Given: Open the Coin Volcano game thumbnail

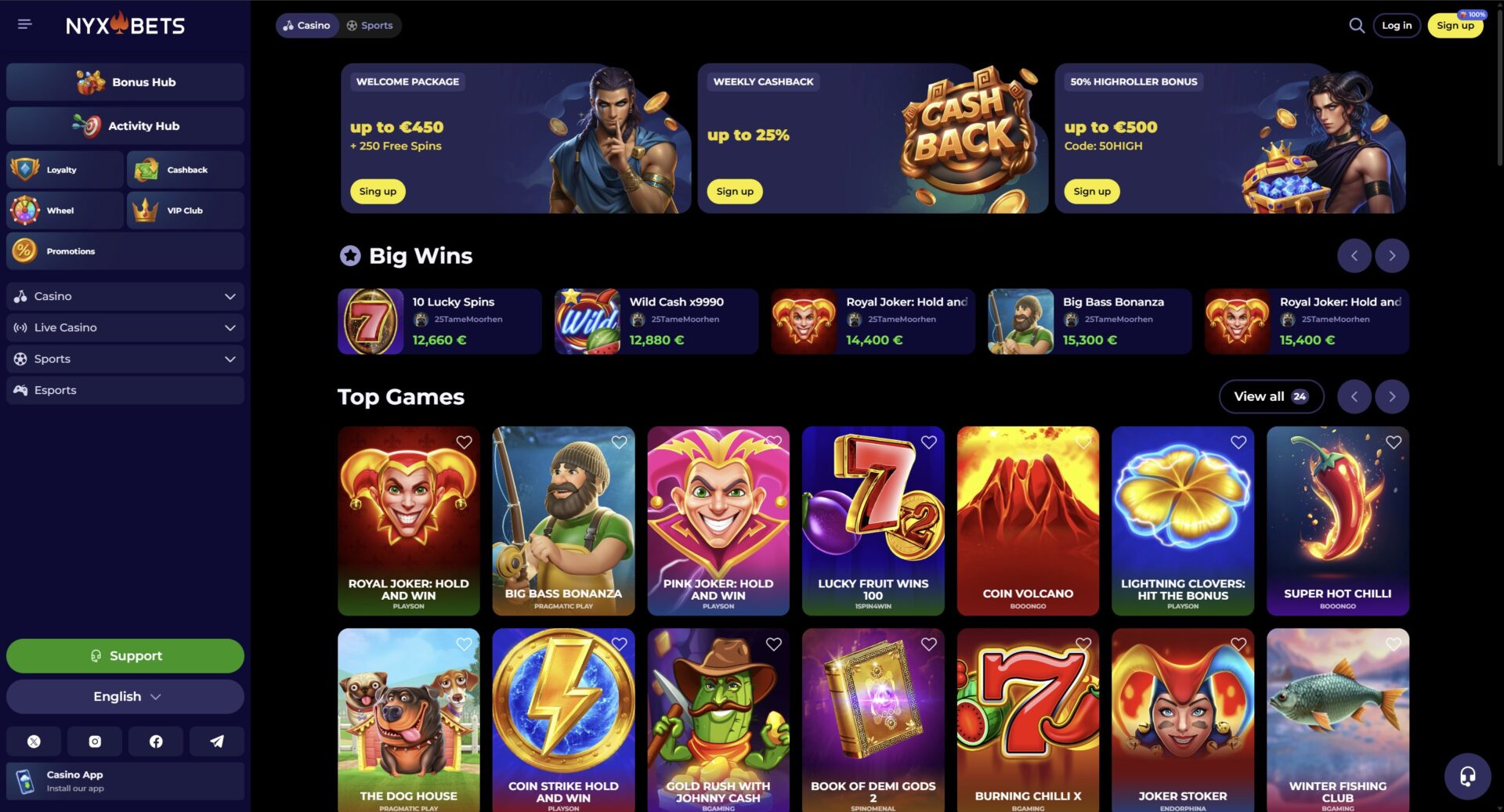Looking at the screenshot, I should coord(1027,521).
